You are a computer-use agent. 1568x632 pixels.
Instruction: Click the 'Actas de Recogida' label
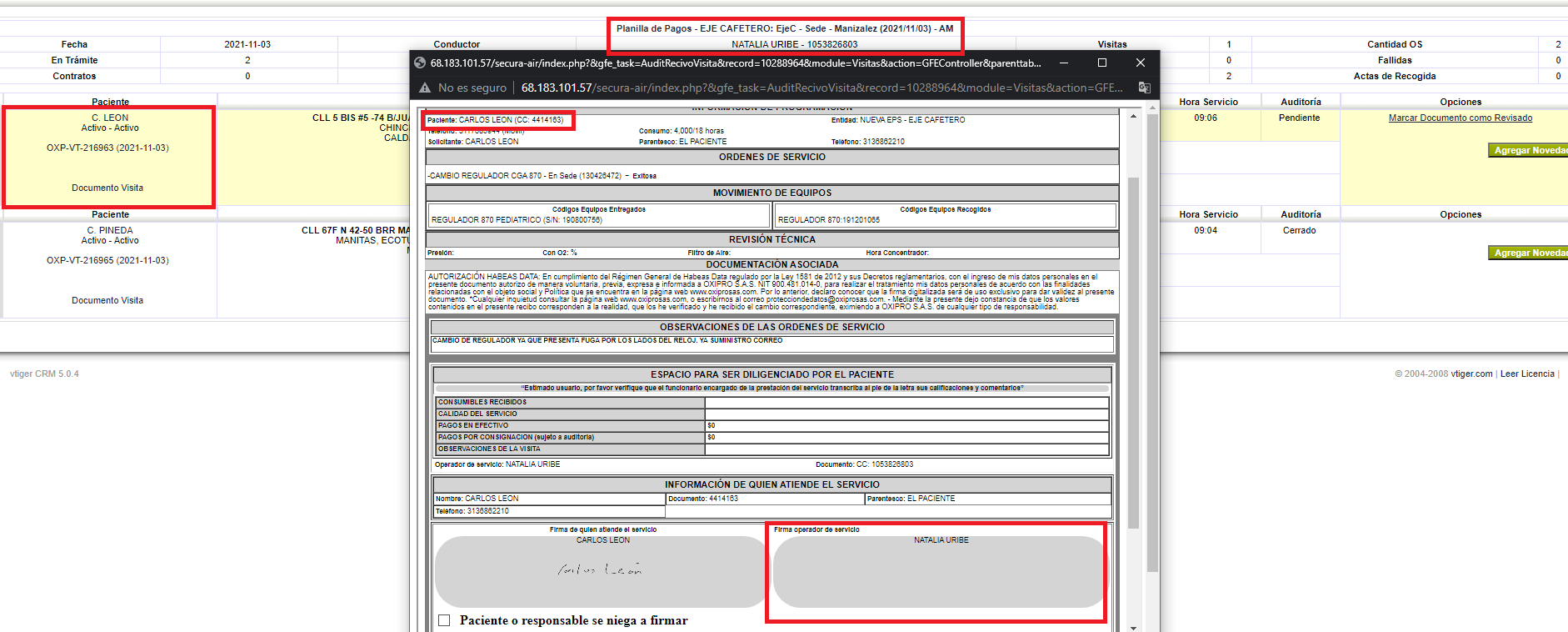click(x=1395, y=76)
